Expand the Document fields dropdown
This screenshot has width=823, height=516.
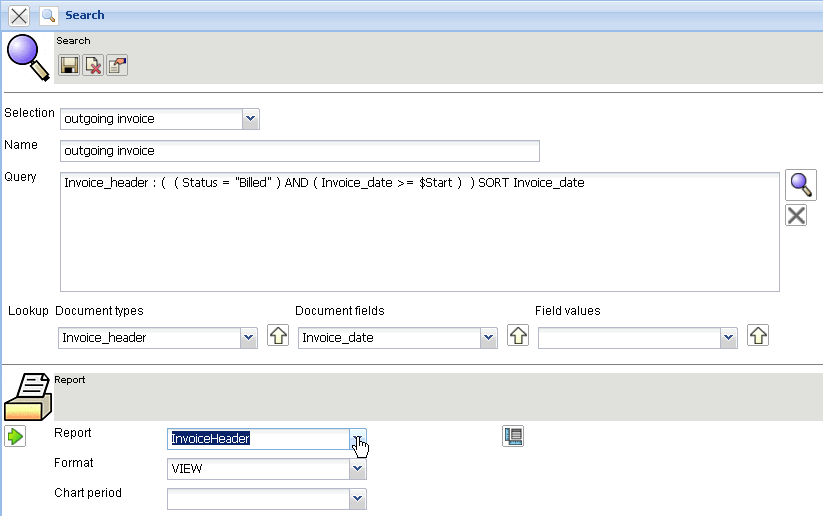(x=489, y=338)
